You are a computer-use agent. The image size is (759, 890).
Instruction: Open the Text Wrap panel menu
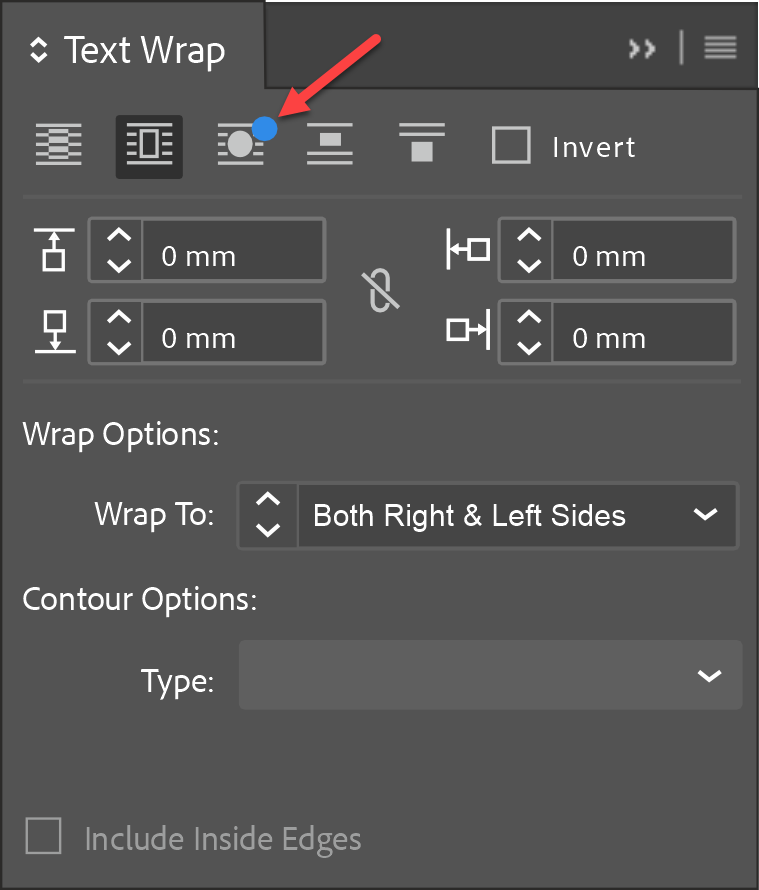click(720, 48)
